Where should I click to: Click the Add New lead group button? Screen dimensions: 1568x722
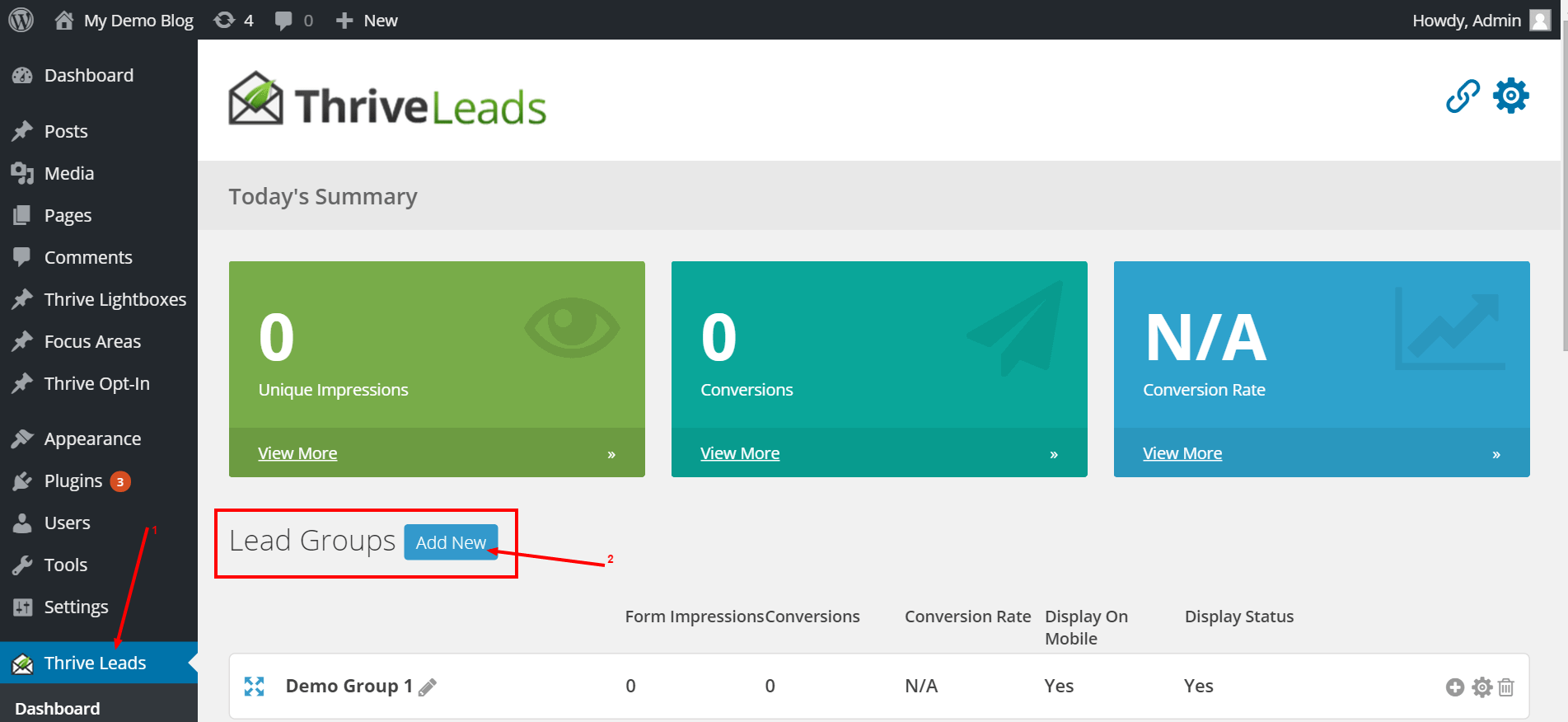451,542
